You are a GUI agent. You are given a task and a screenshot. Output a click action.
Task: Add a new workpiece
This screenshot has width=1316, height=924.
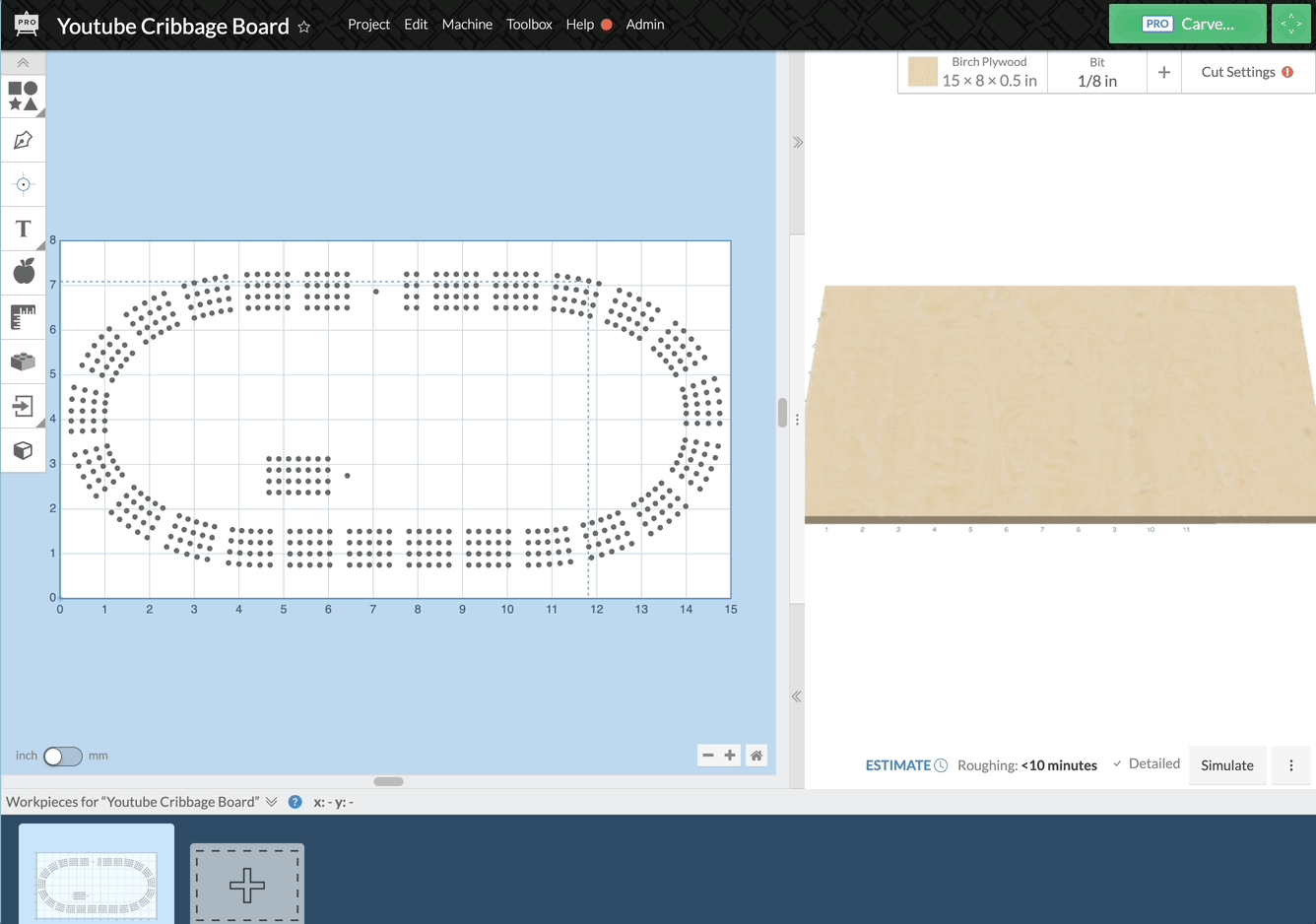click(247, 884)
